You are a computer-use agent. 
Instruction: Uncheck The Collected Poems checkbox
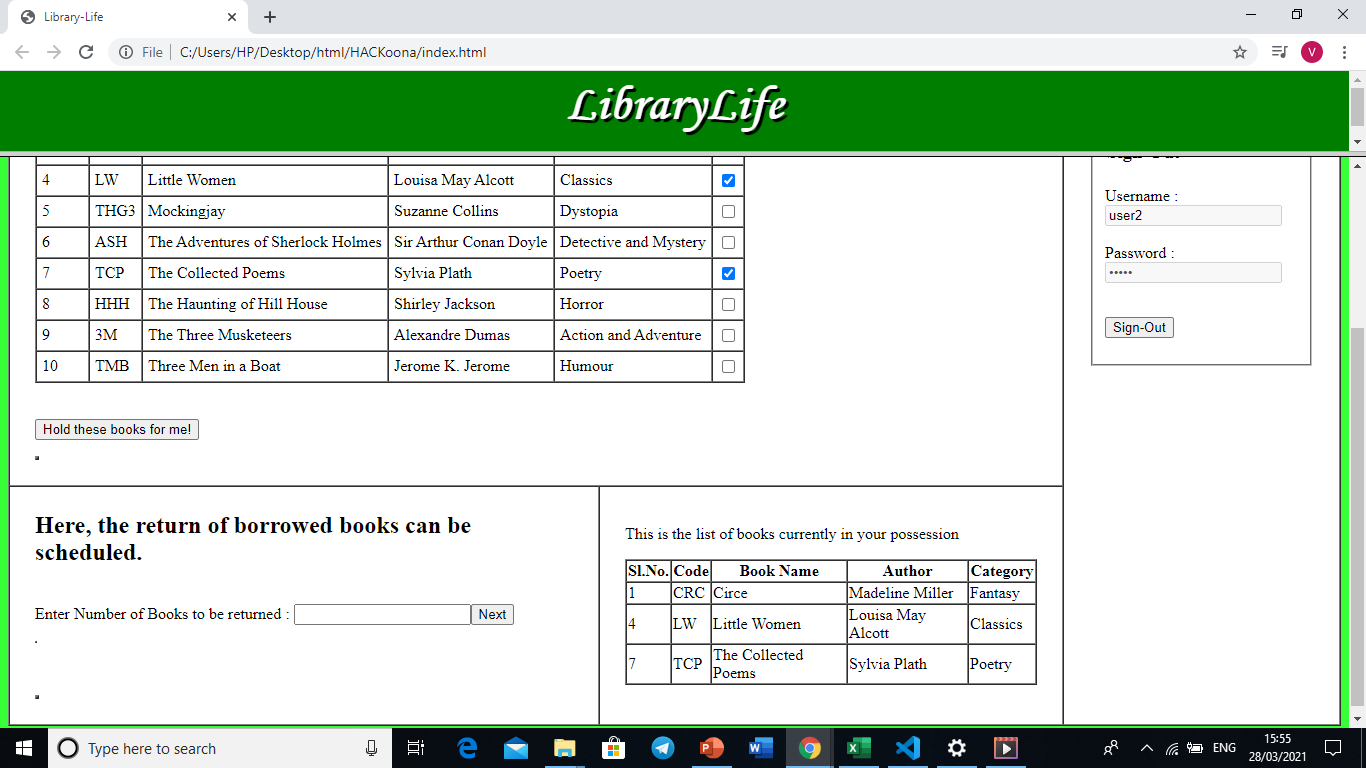(728, 273)
